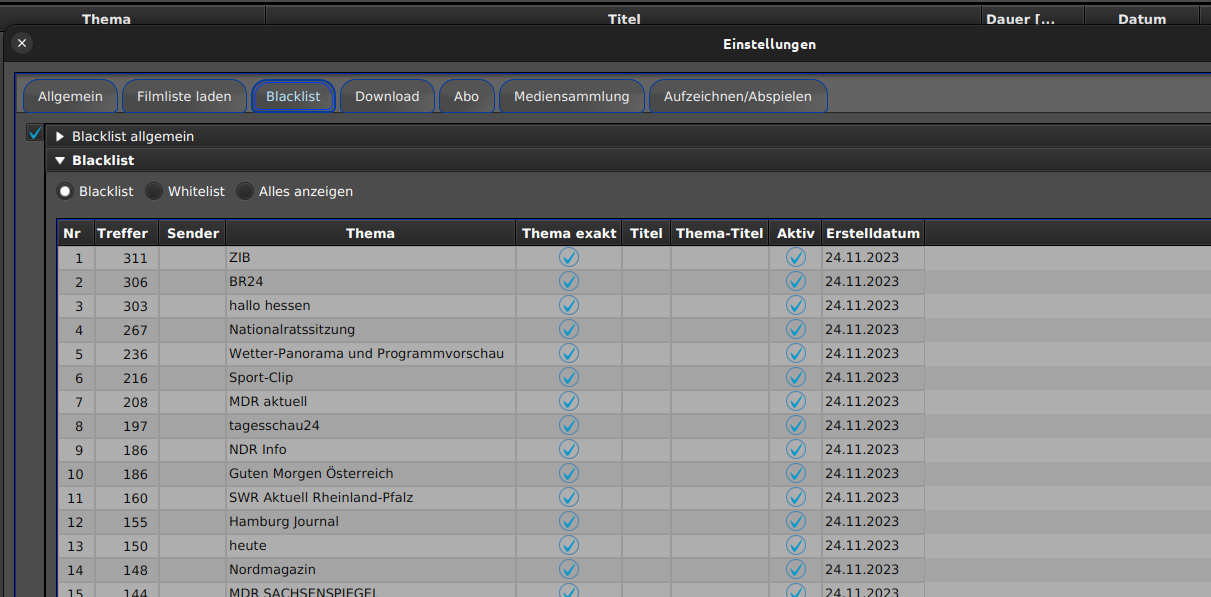Toggle Aktiv for Guten Morgen Österreich
Screen dimensions: 1211x597
[796, 473]
